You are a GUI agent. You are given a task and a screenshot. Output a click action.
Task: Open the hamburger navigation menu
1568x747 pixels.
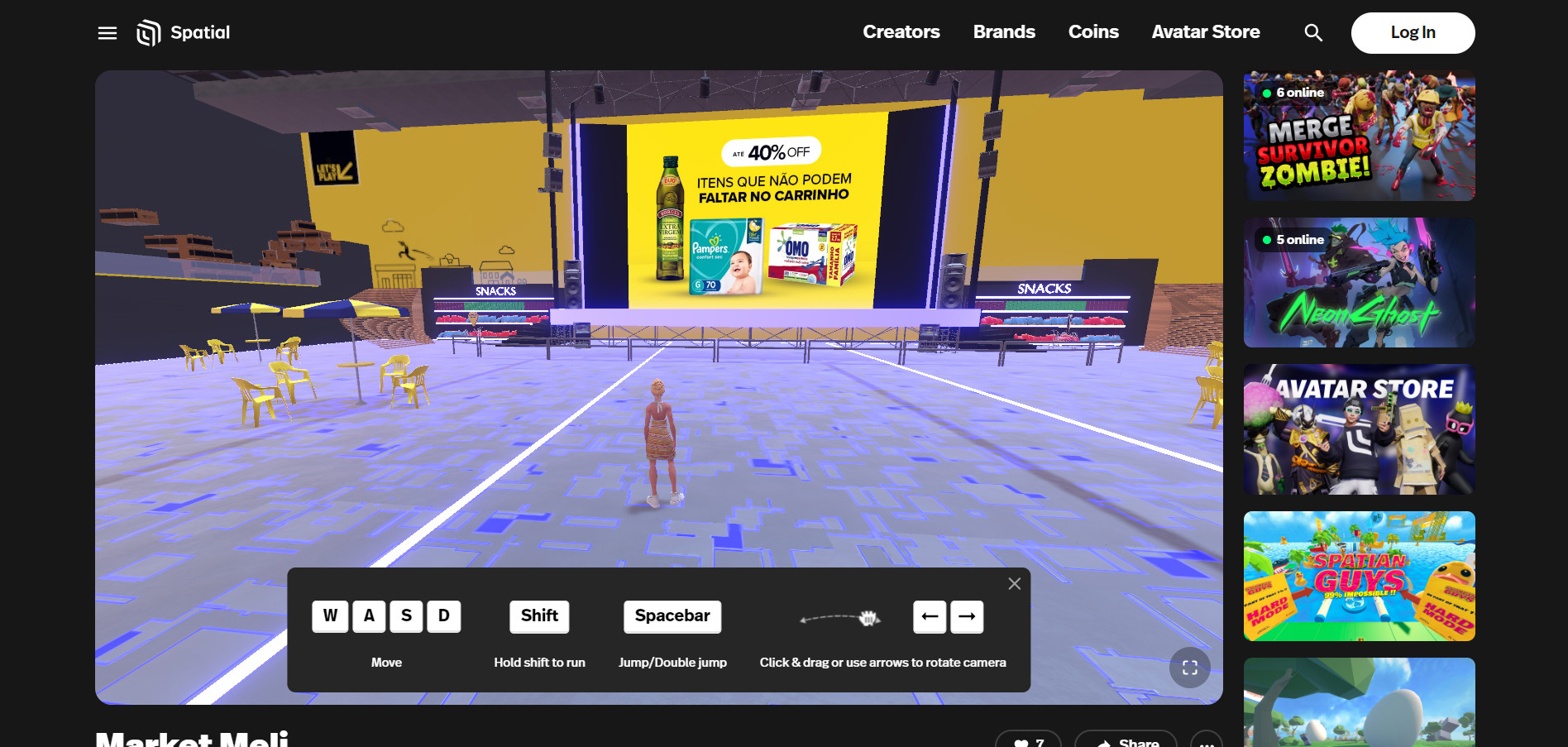click(108, 33)
